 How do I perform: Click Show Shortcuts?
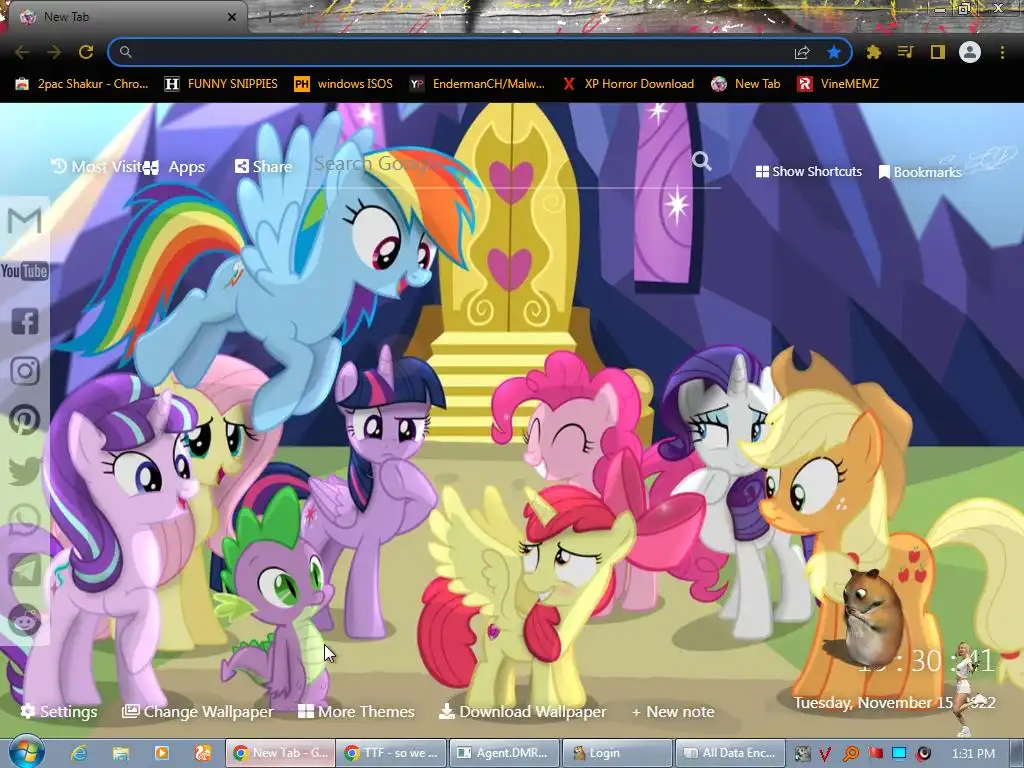point(808,172)
